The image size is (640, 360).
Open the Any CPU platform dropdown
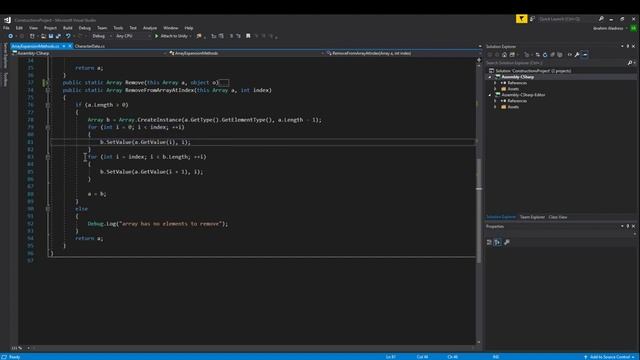(132, 36)
